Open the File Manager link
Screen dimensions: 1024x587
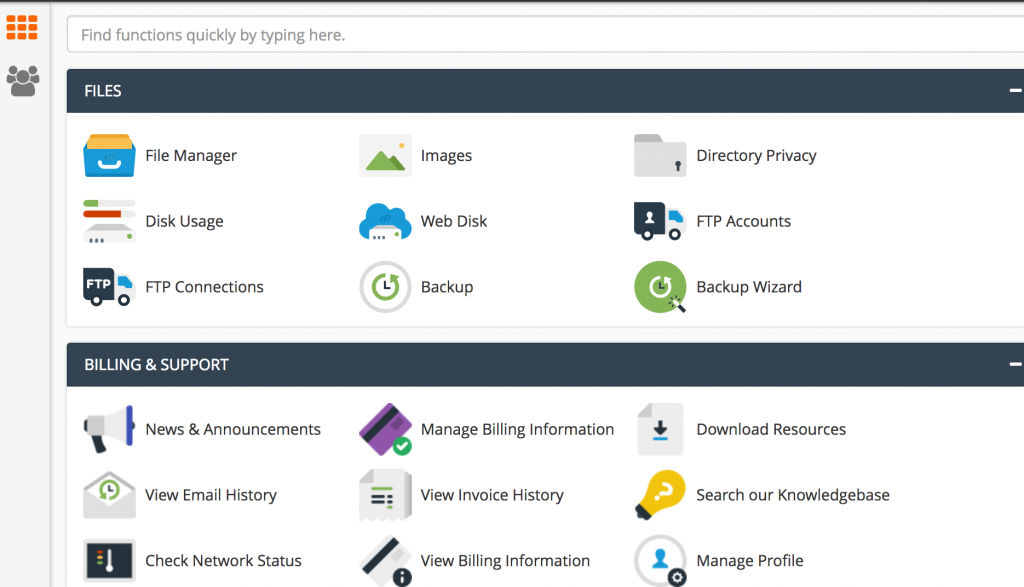[191, 155]
